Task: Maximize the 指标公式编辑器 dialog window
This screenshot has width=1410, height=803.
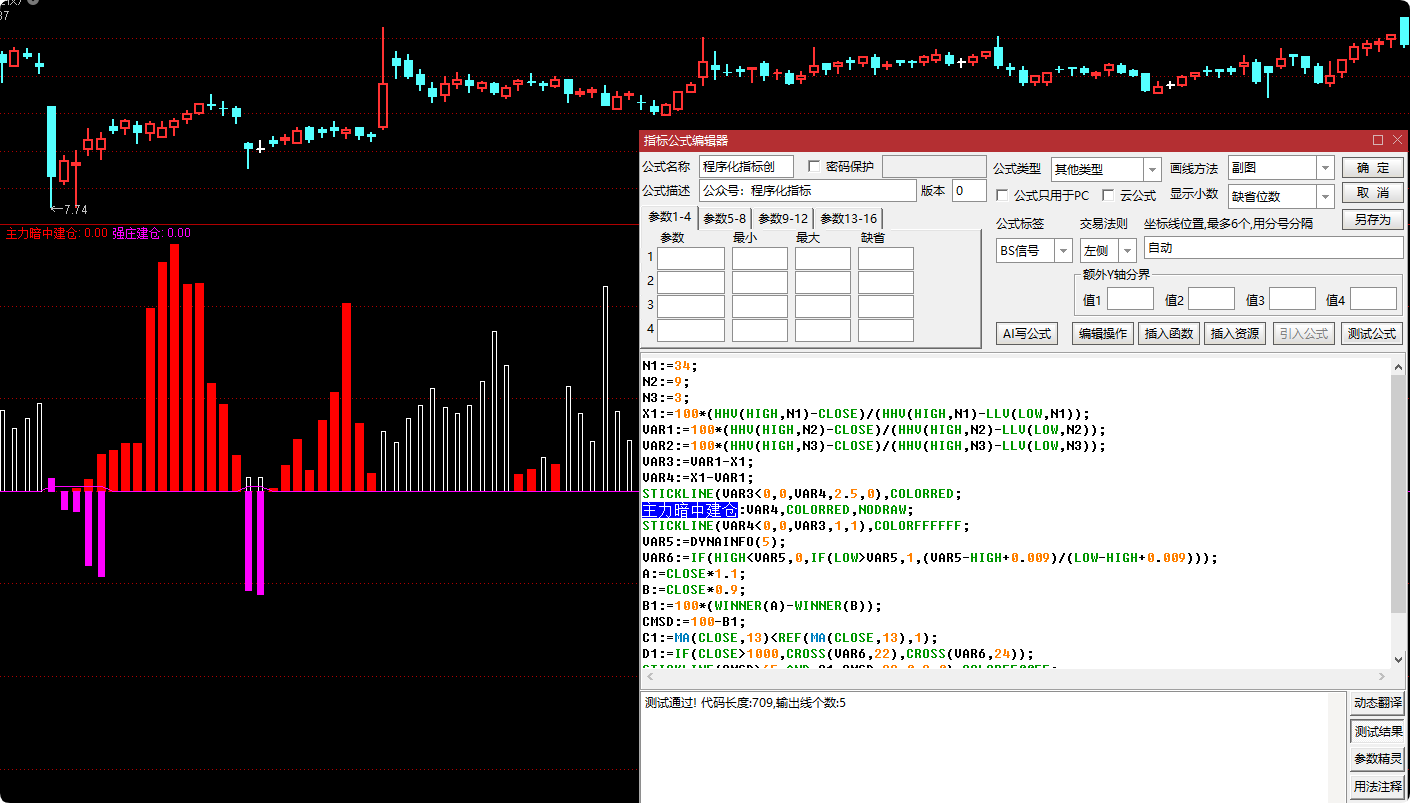Action: [1377, 141]
